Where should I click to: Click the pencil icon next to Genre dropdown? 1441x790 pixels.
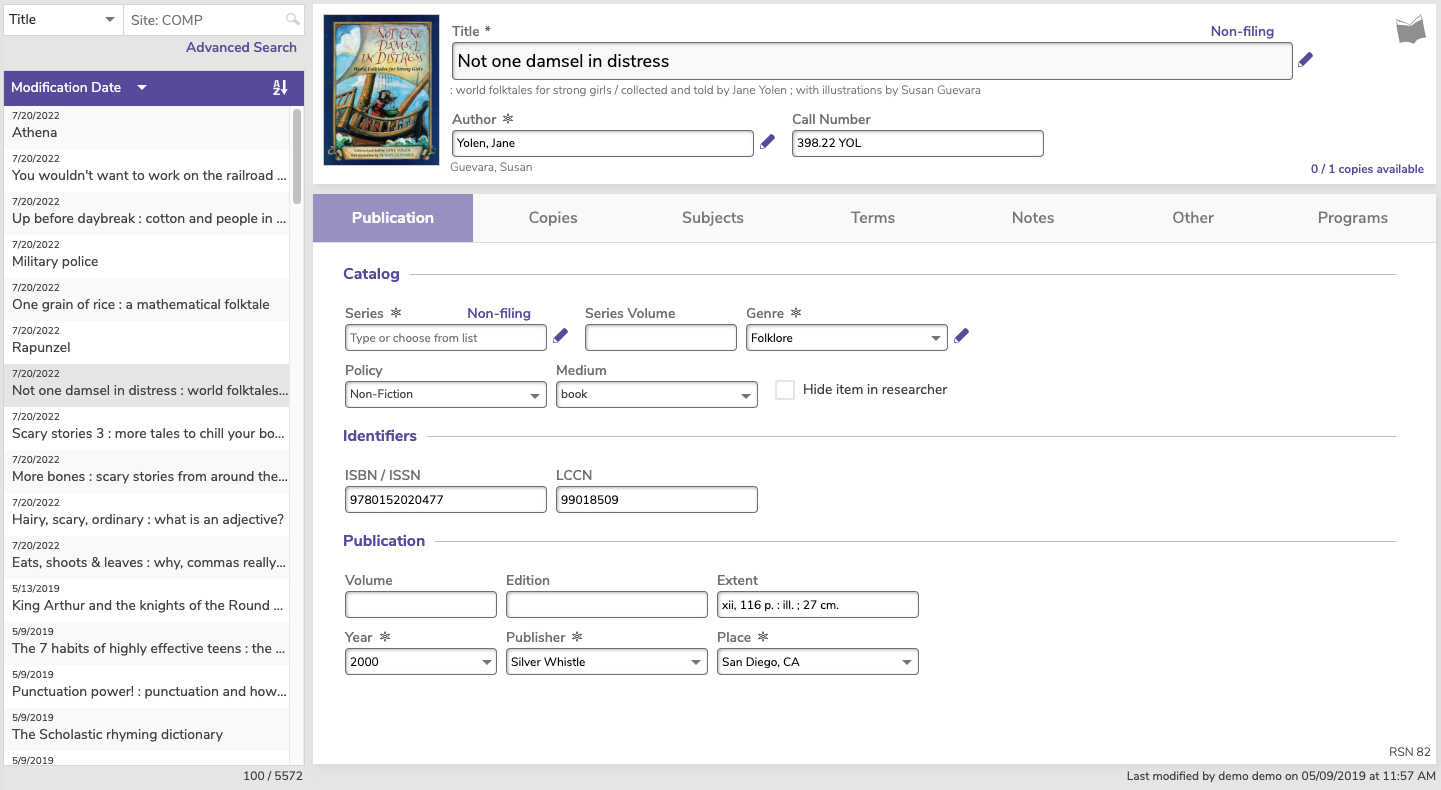961,337
